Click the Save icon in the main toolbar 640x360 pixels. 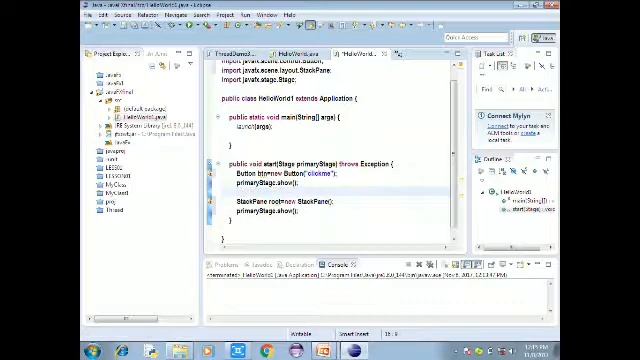coord(124,25)
